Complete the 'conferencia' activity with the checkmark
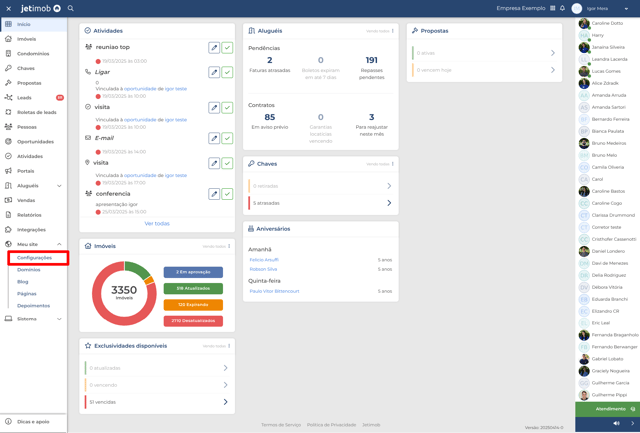The width and height of the screenshot is (640, 433). [x=227, y=194]
